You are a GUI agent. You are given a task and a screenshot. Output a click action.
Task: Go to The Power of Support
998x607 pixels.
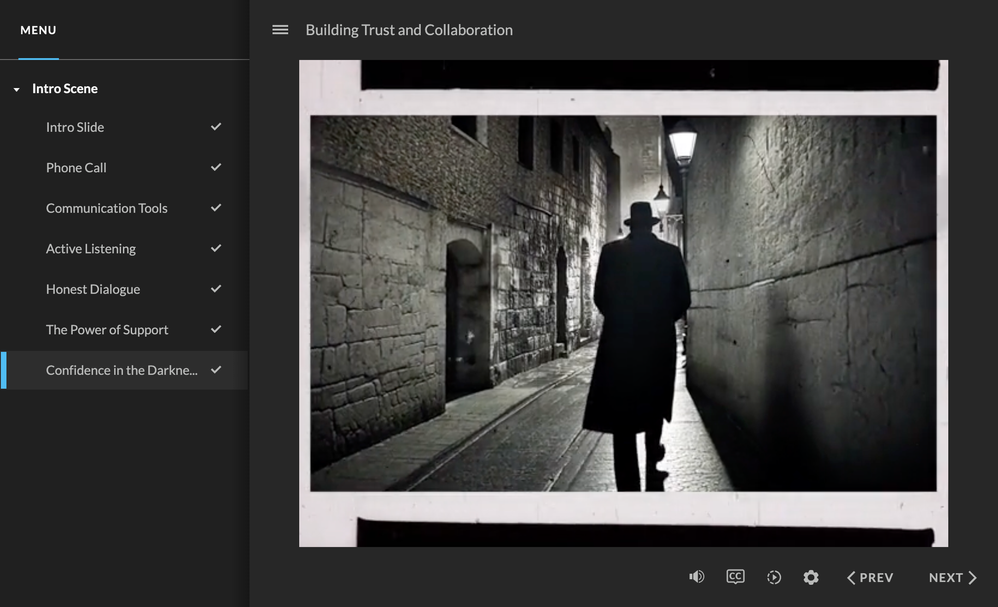[x=107, y=330]
